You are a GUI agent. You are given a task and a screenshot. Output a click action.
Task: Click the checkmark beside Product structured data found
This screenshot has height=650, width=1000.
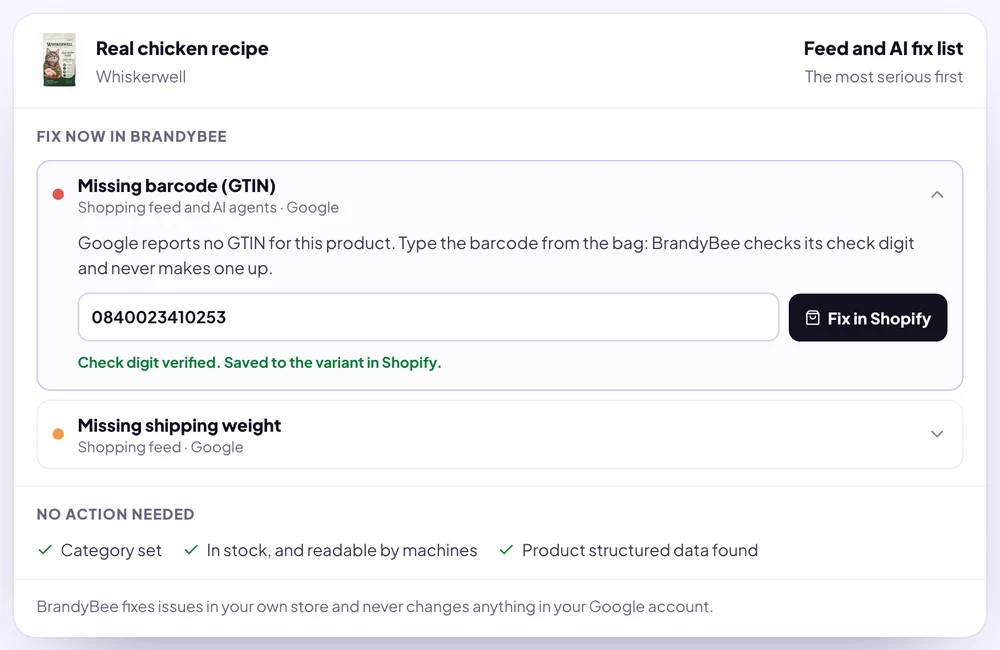click(x=506, y=550)
